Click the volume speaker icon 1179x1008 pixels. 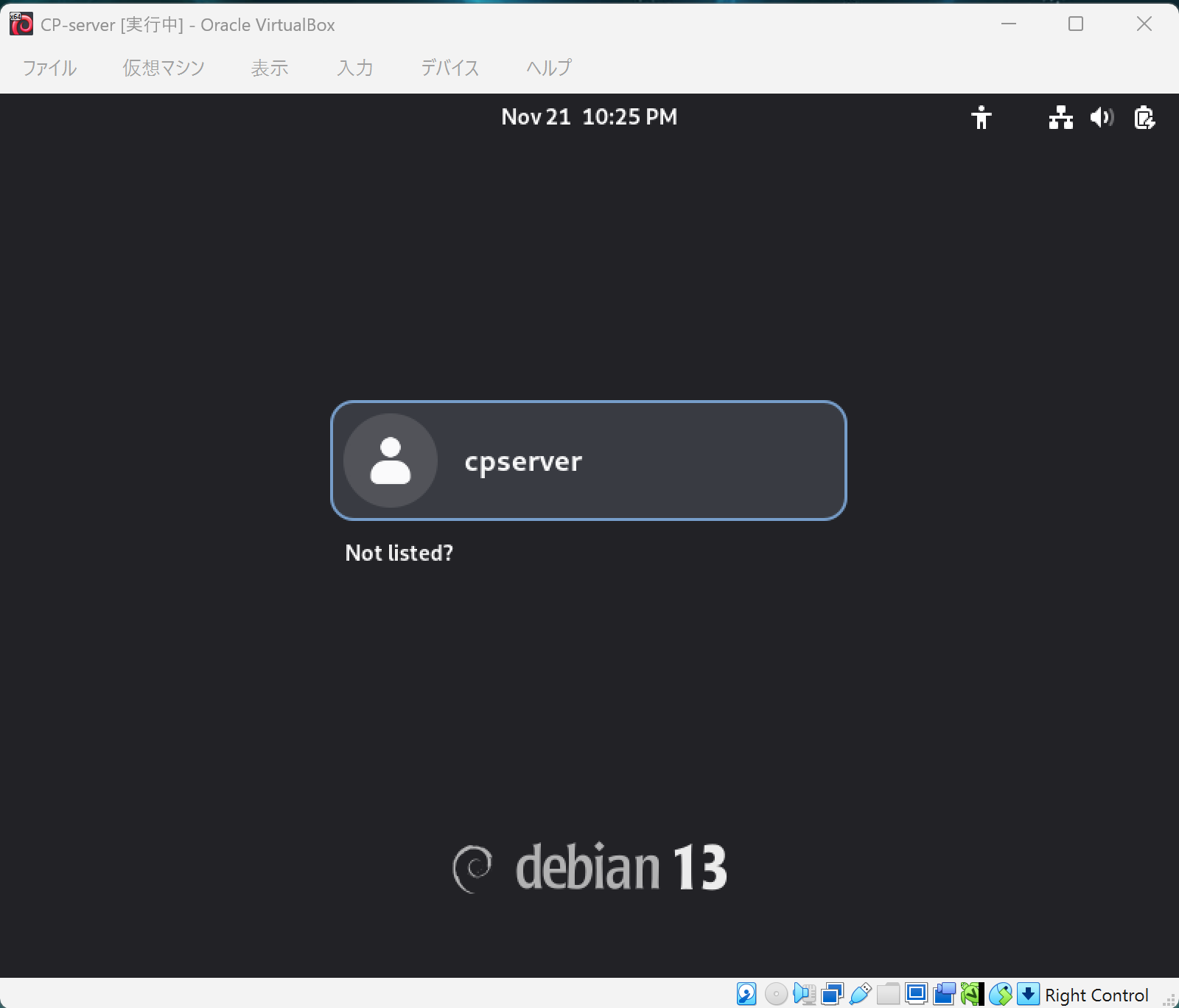pyautogui.click(x=1102, y=117)
